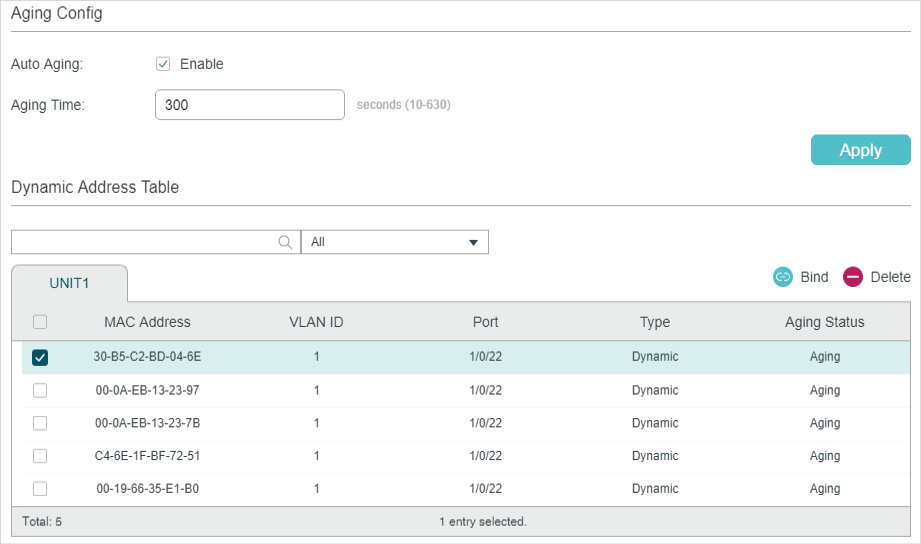This screenshot has height=544, width=921.
Task: Click the search magnifier icon
Action: [285, 242]
